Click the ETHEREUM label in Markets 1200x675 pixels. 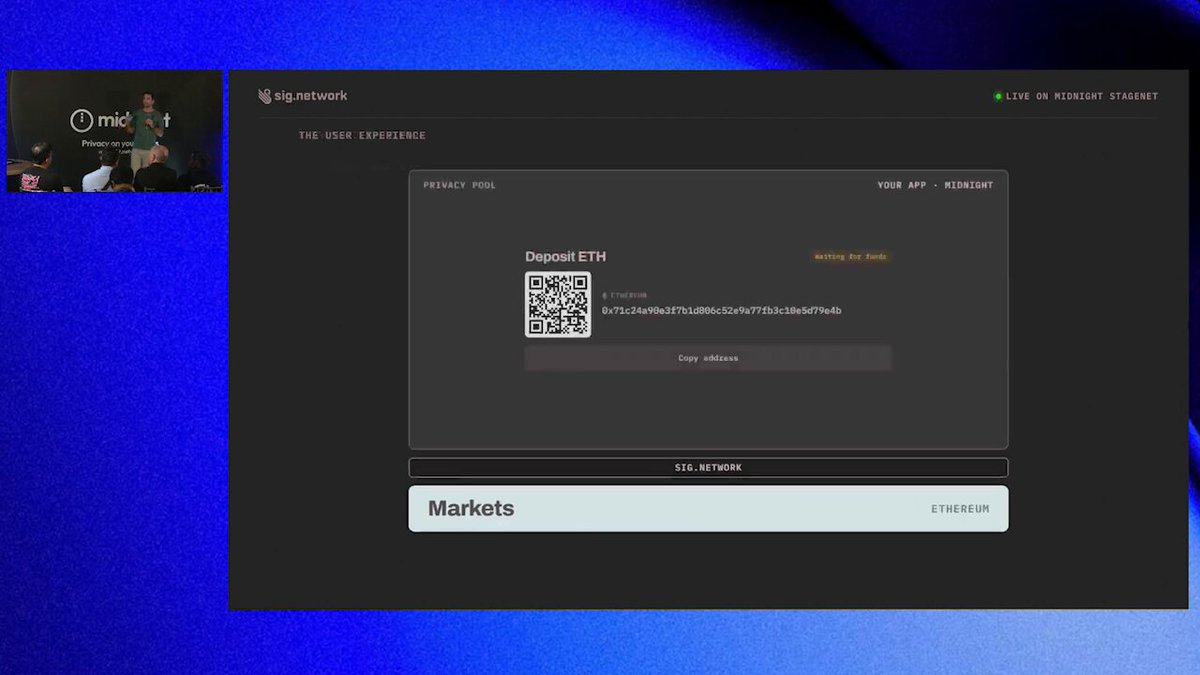pyautogui.click(x=960, y=509)
